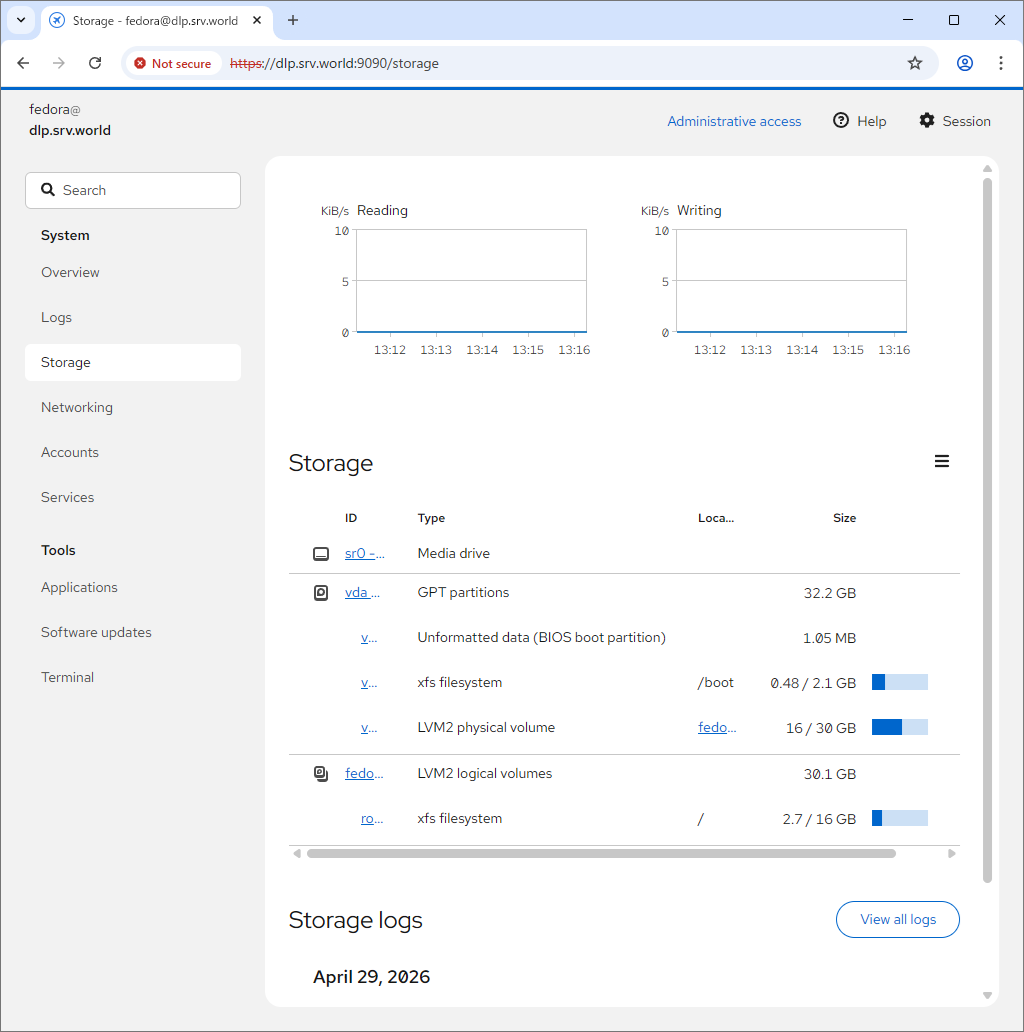Click the right arrow of horizontal scrollbar

click(x=952, y=854)
